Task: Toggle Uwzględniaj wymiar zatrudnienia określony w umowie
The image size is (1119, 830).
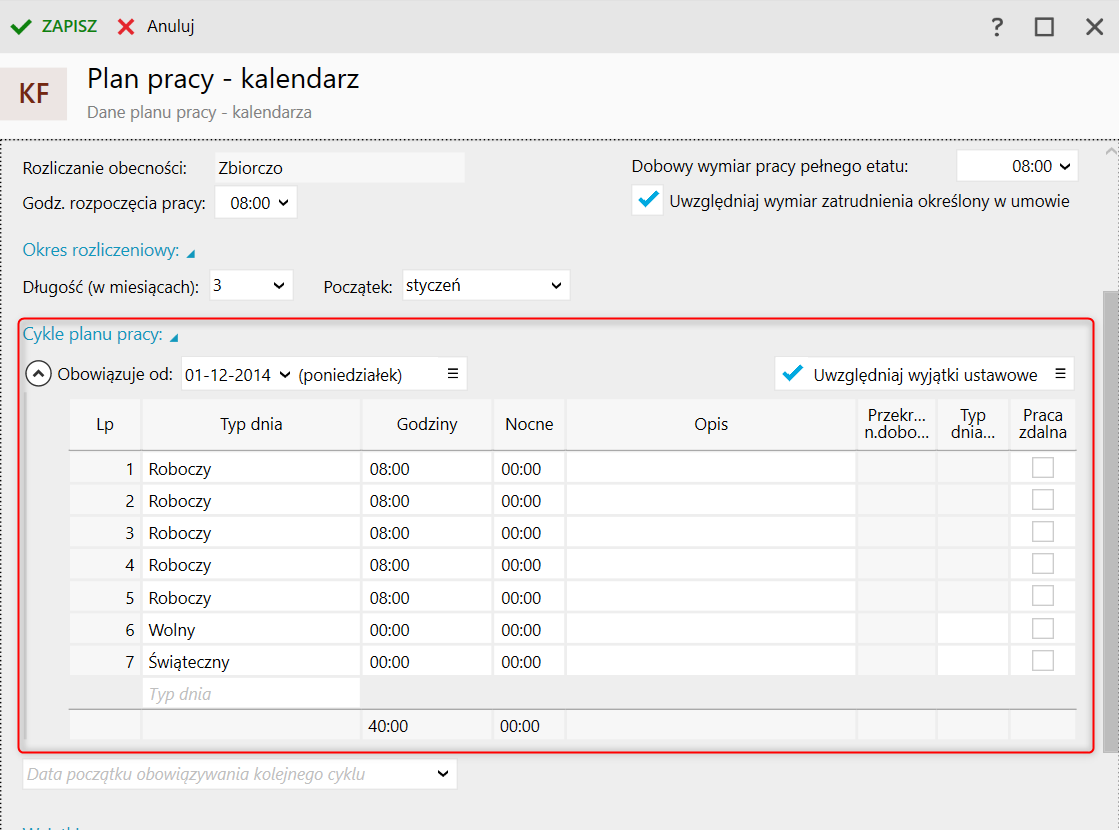Action: tap(648, 201)
